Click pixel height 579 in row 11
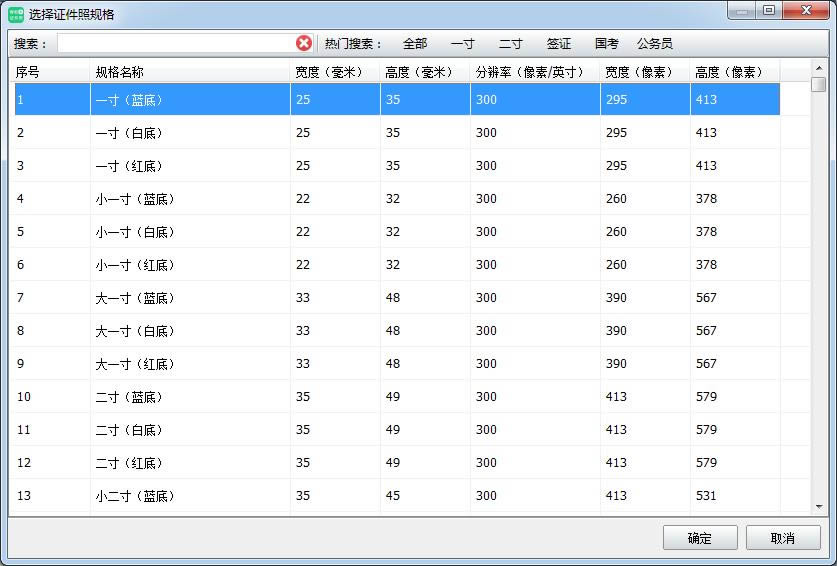Viewport: 837px width, 566px height. 735,430
